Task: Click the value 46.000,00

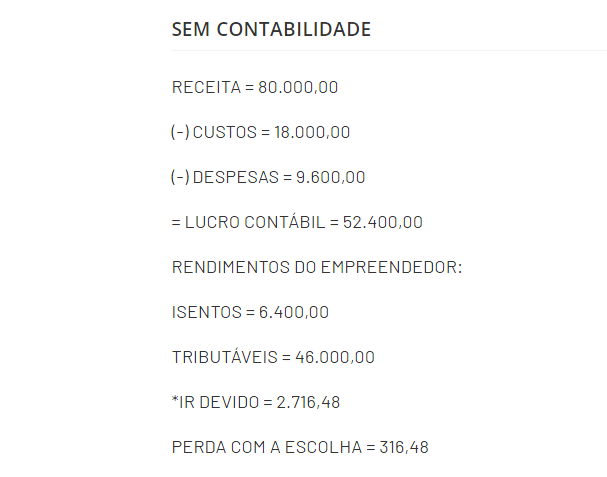Action: coord(335,357)
